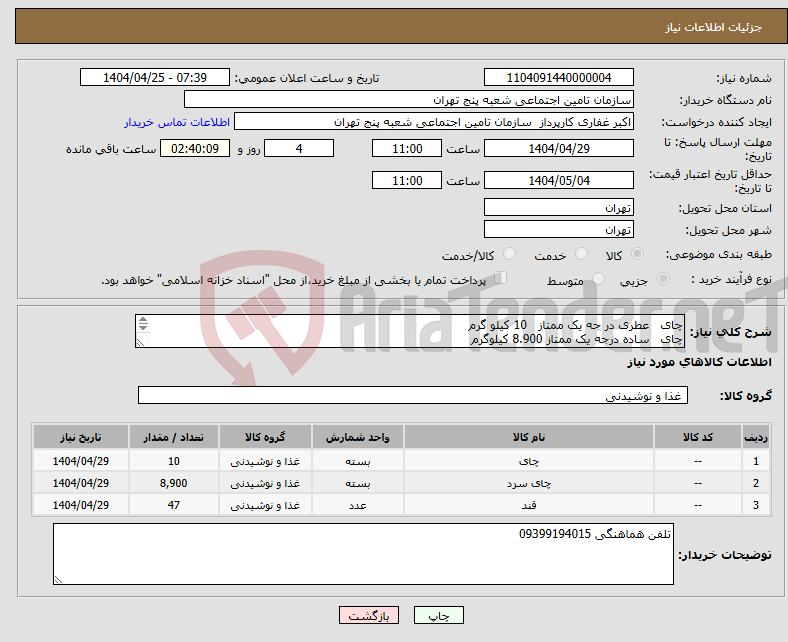Select the کالا radio button
This screenshot has height=642, width=788.
[637, 254]
